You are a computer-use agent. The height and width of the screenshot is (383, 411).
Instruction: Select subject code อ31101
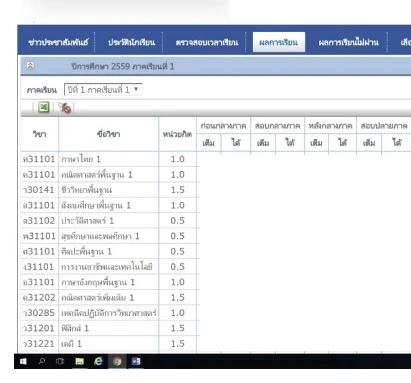tap(39, 282)
